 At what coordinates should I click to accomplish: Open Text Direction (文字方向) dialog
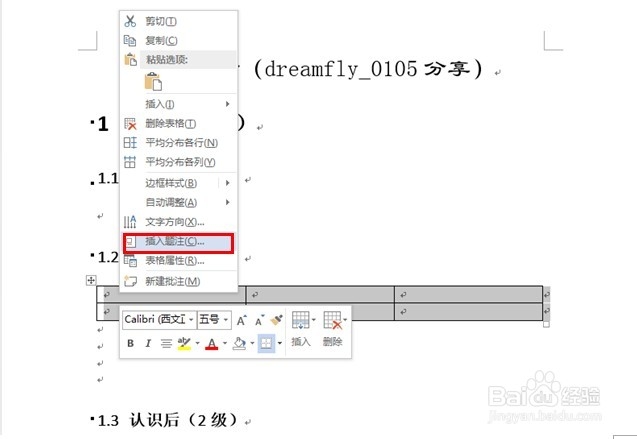pyautogui.click(x=179, y=222)
